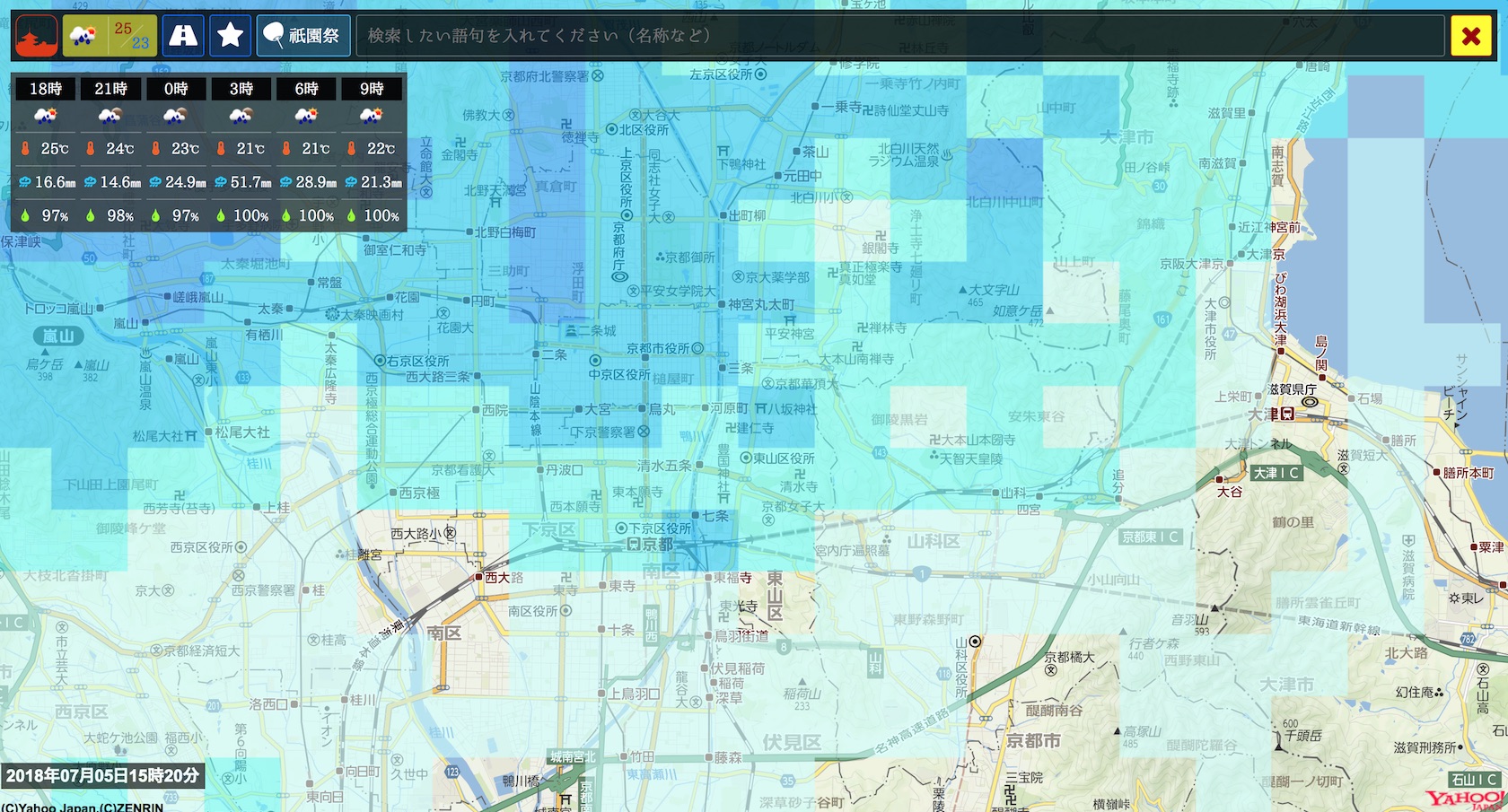Open the star favorites button
1508x812 pixels.
tap(231, 36)
